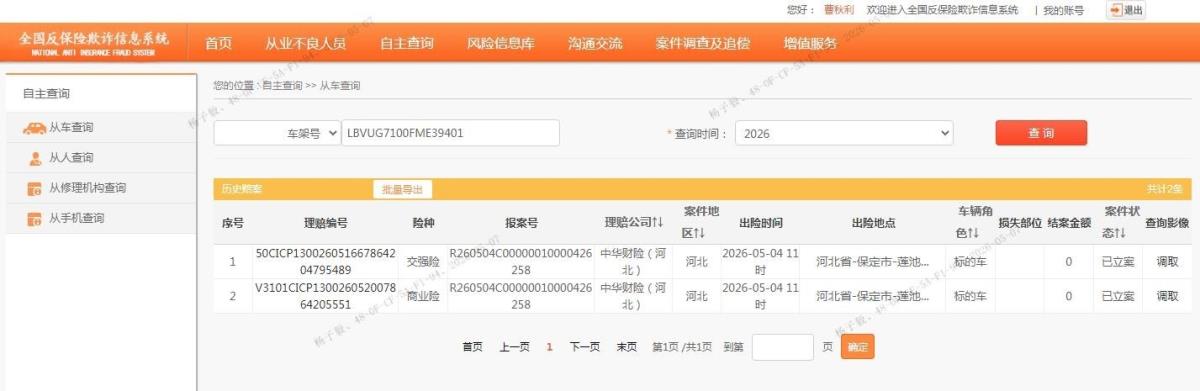Click the 共计2条 total count

[x=1164, y=189]
